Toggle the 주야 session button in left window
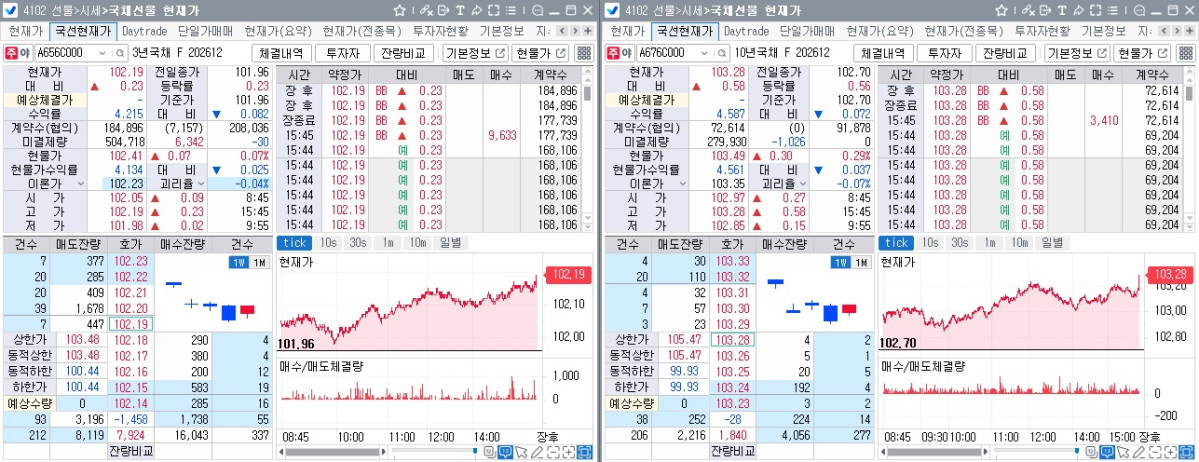The height and width of the screenshot is (462, 1199). pos(19,54)
